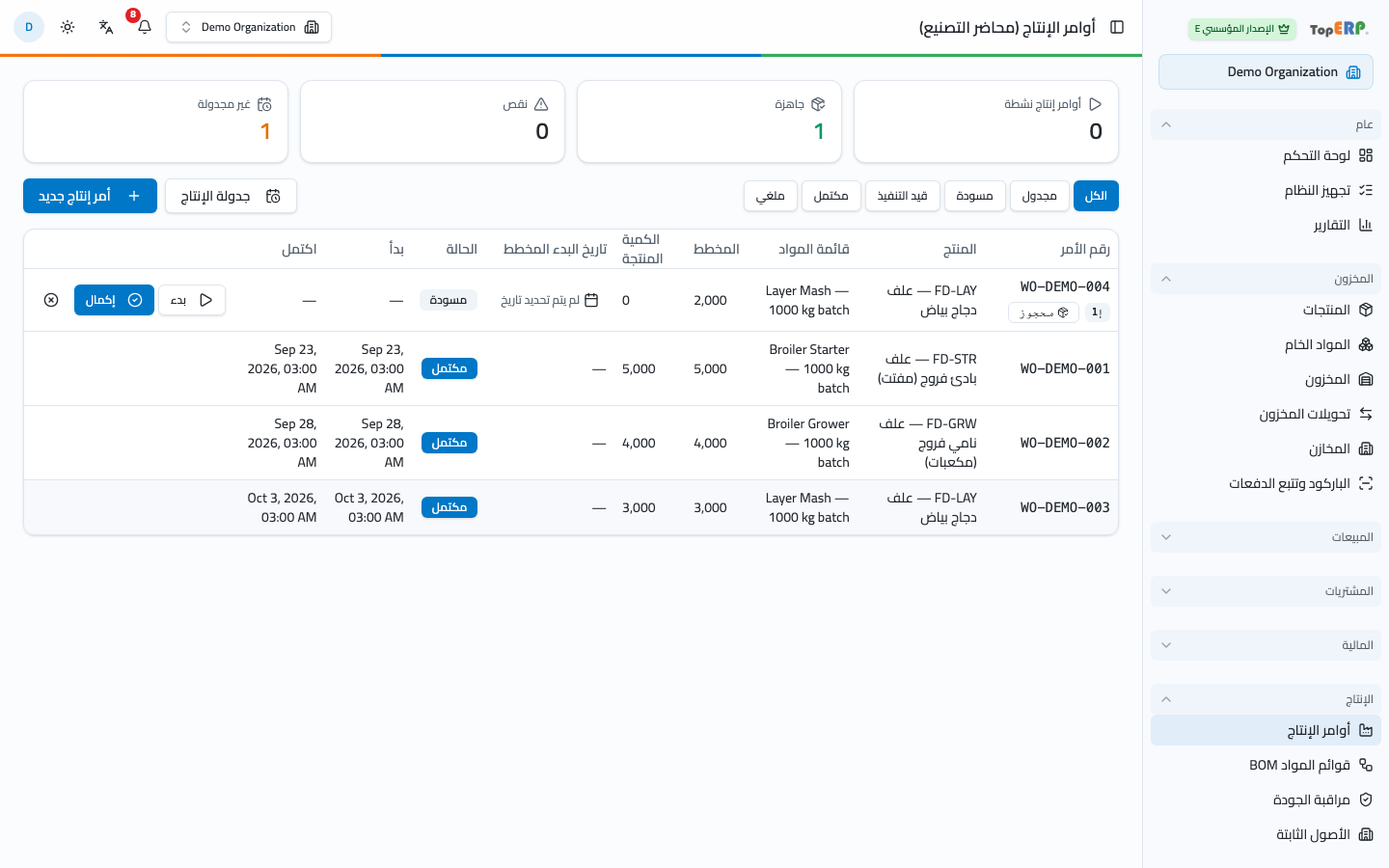Cancel work order WO-DEMO-004 with X icon
This screenshot has width=1389, height=868.
(x=51, y=300)
